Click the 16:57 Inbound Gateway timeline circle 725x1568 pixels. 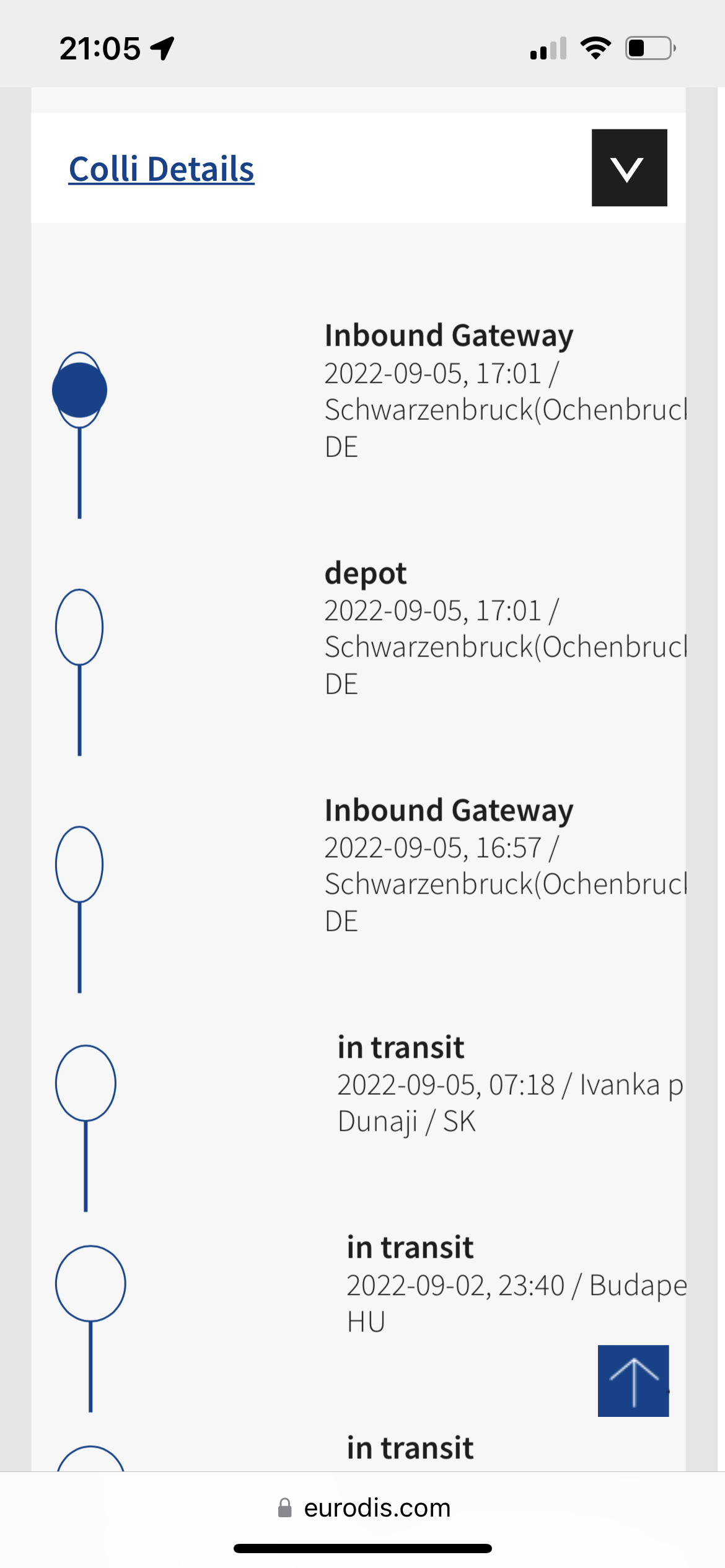pos(79,865)
